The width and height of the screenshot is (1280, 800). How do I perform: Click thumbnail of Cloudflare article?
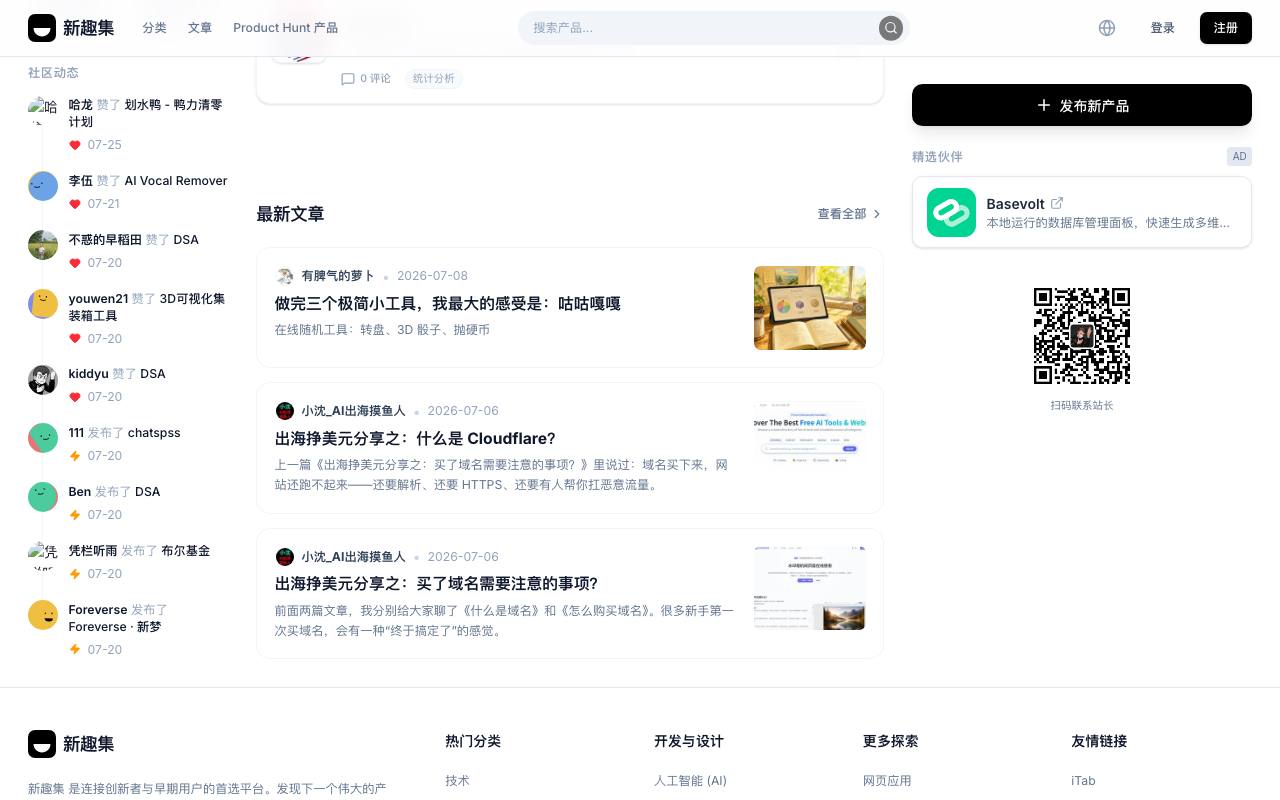pyautogui.click(x=810, y=443)
